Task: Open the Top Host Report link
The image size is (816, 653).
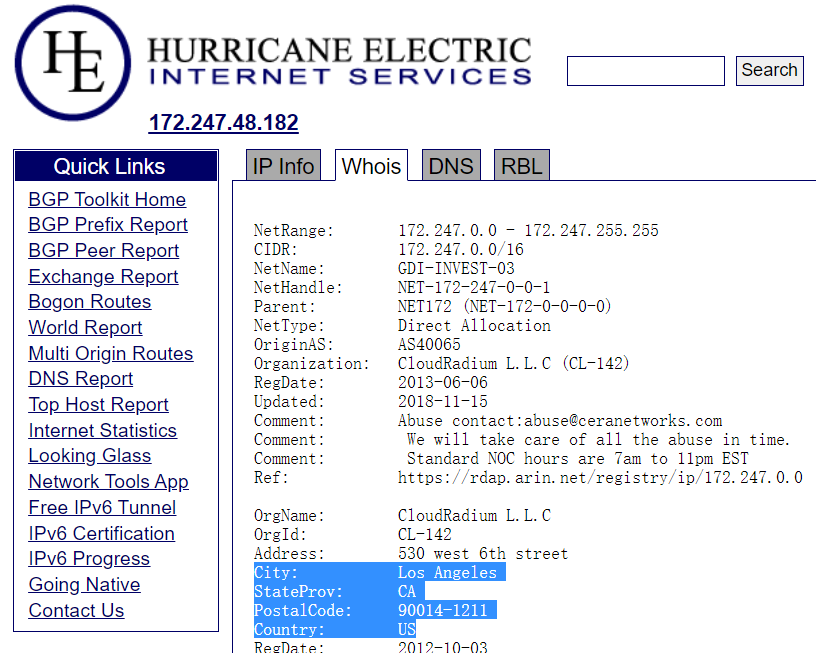Action: click(98, 405)
